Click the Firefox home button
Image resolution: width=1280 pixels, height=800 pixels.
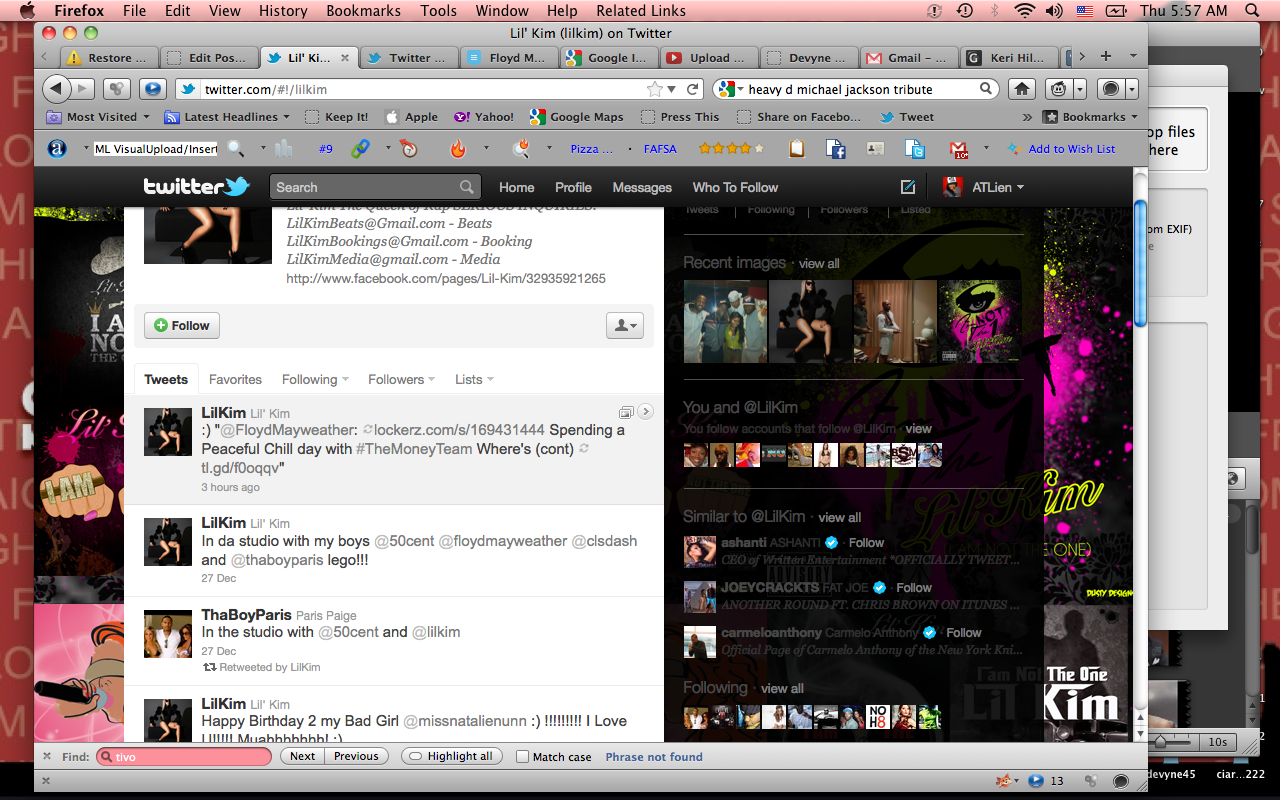click(1021, 89)
